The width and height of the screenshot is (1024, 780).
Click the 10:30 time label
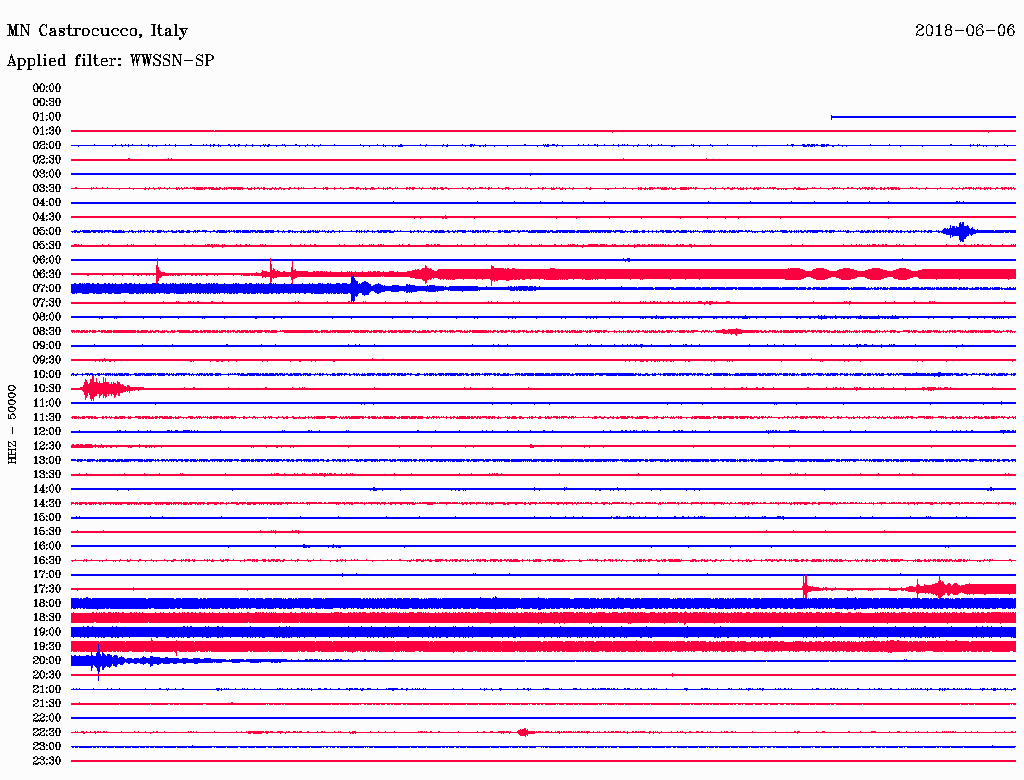(x=46, y=389)
